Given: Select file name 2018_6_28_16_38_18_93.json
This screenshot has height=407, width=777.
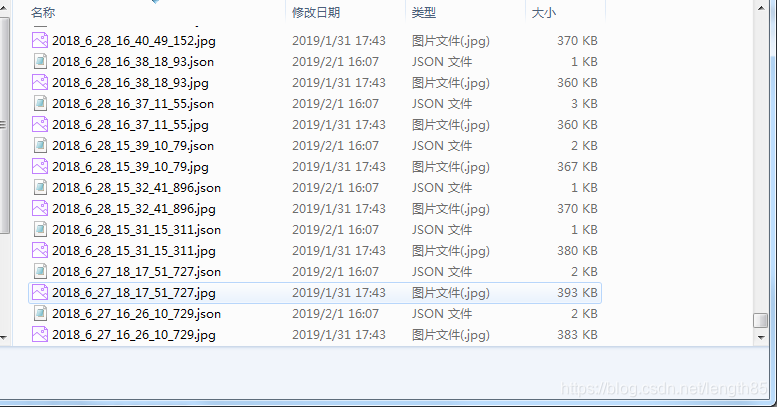Looking at the screenshot, I should 133,61.
